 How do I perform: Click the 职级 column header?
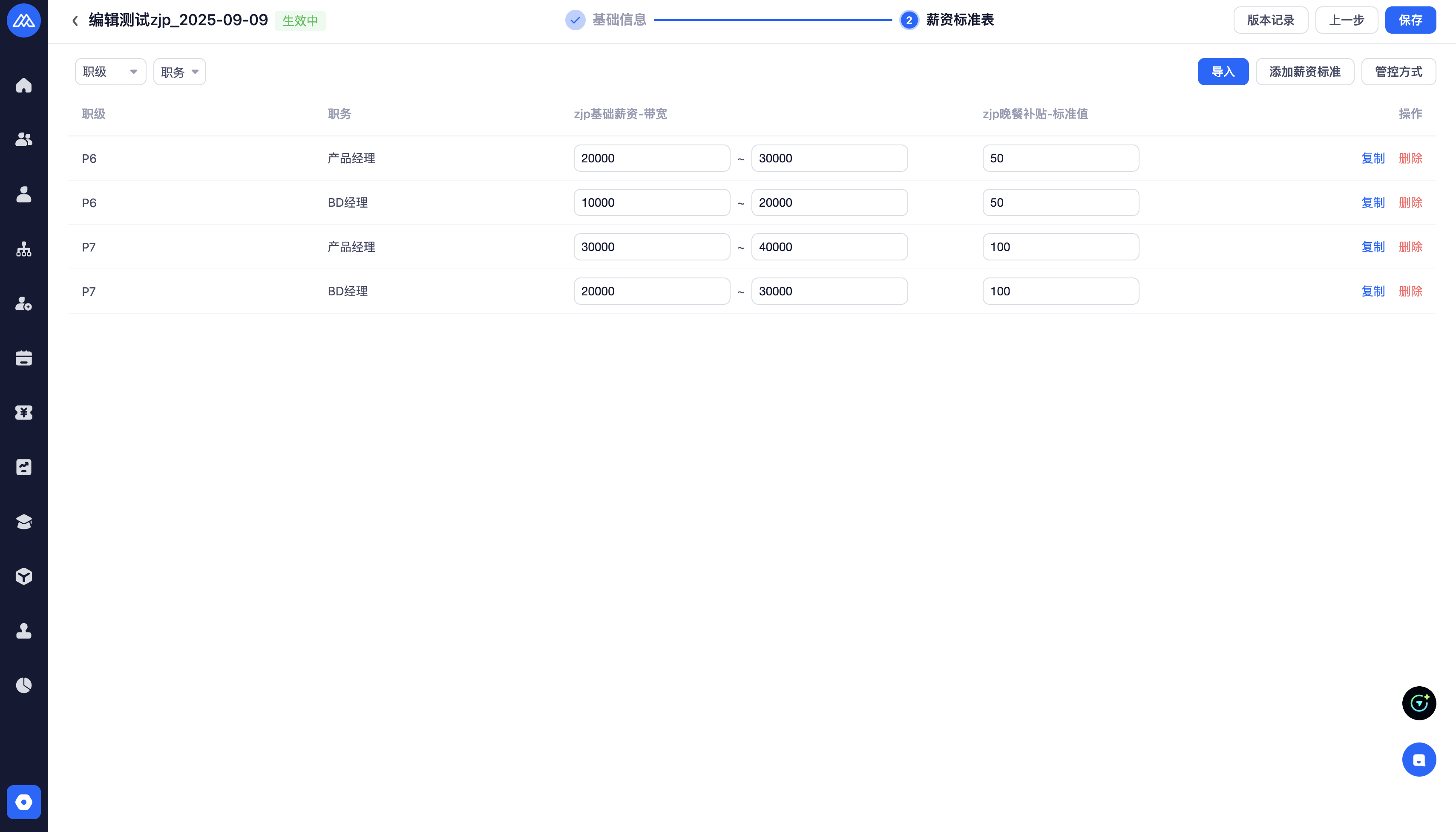coord(94,114)
